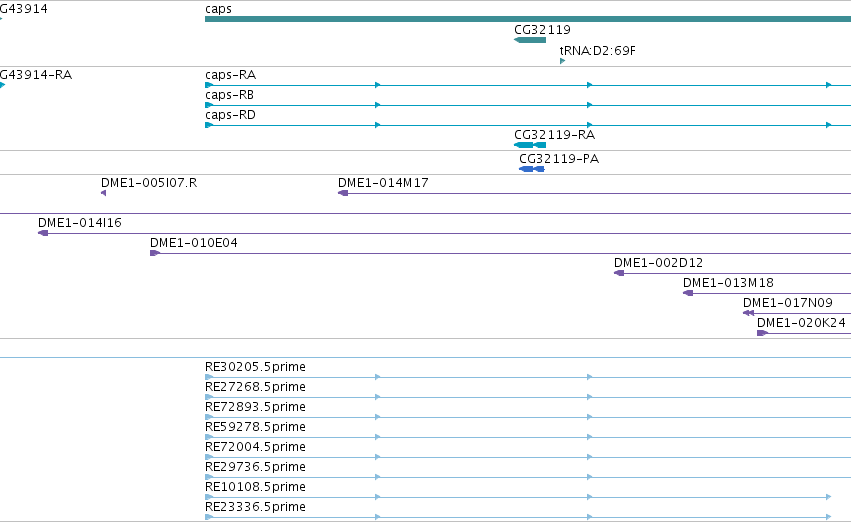This screenshot has width=851, height=522.
Task: Click the DME1-005I07.R label
Action: 149,183
